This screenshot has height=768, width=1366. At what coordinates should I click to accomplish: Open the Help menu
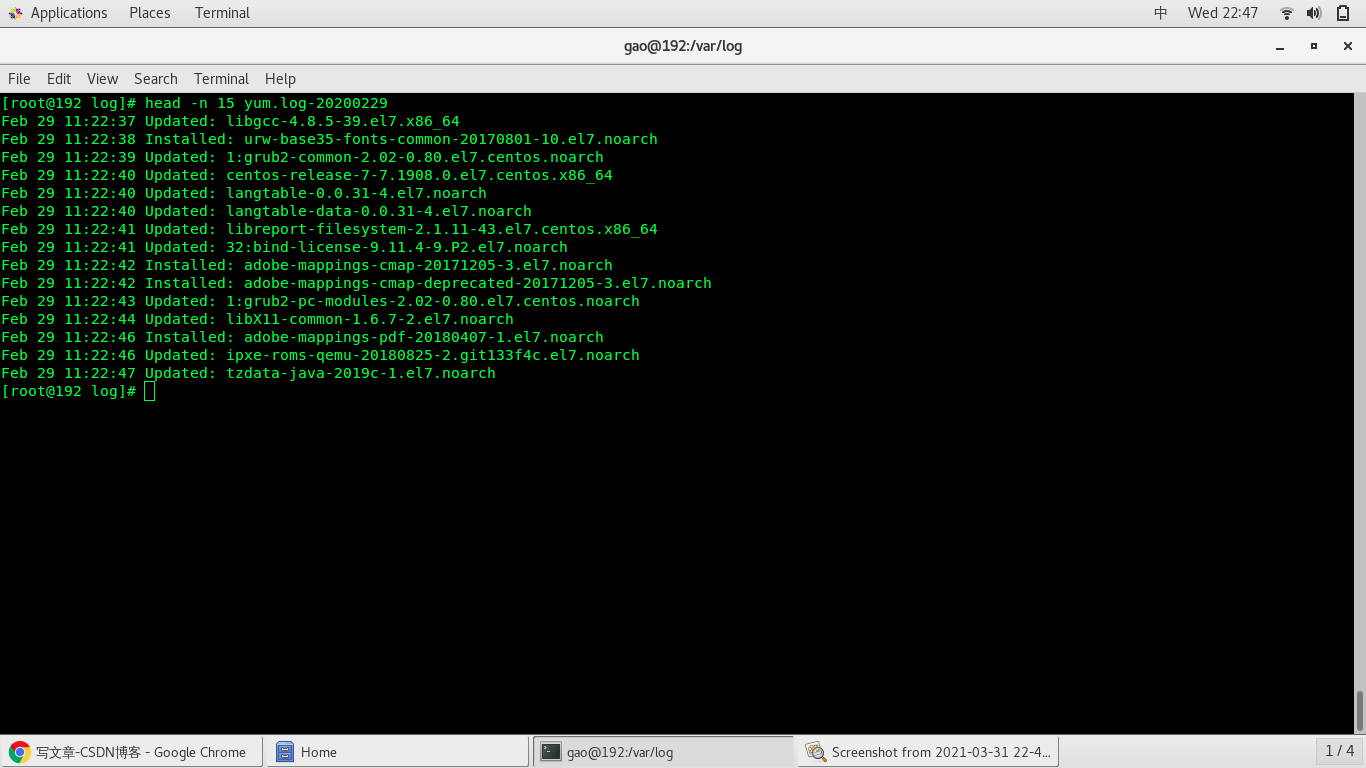coord(280,78)
